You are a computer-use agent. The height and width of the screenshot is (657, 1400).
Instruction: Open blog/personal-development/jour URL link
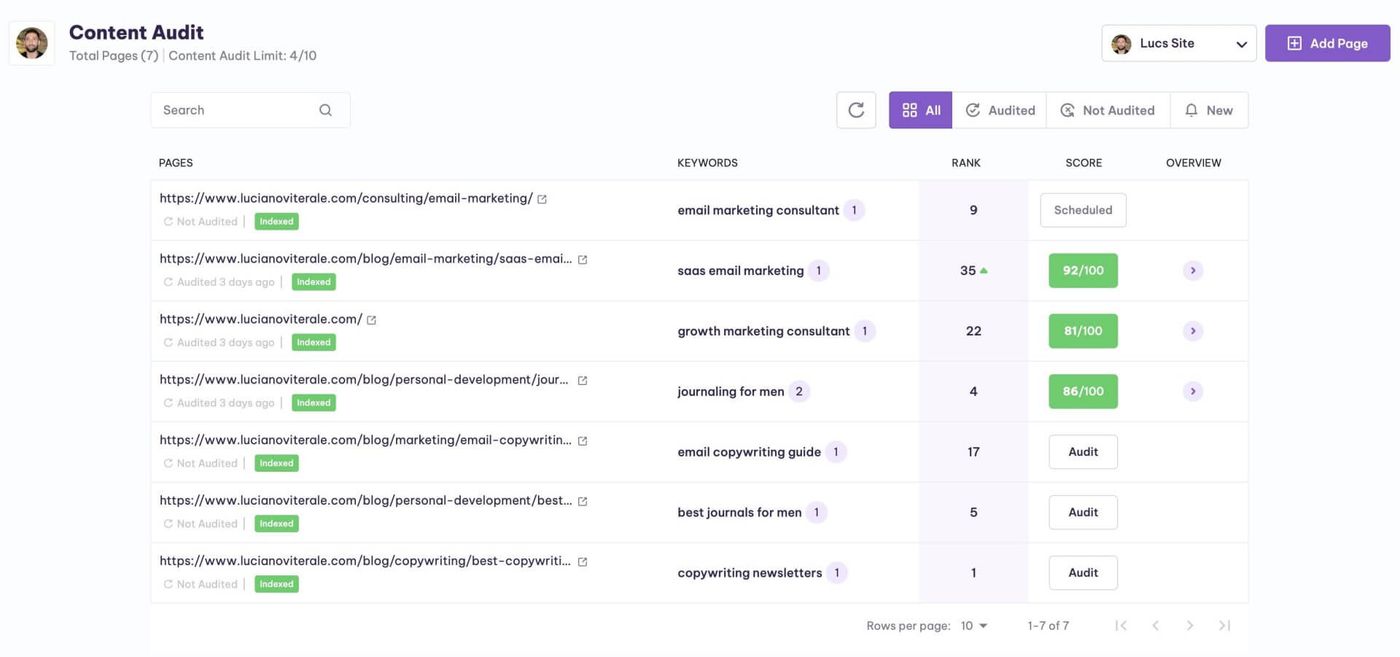click(364, 380)
